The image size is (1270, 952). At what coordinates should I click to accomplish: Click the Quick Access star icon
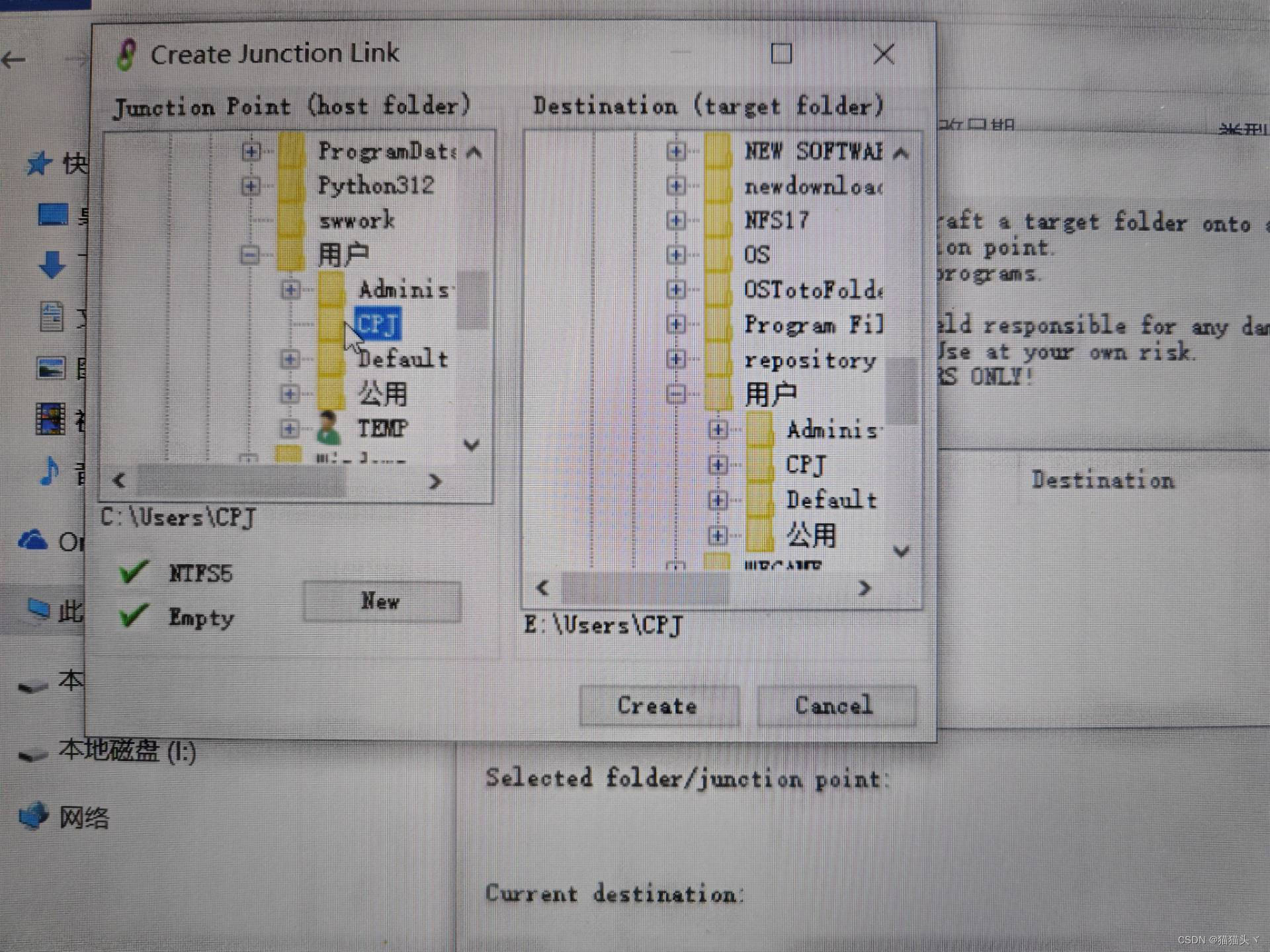39,163
